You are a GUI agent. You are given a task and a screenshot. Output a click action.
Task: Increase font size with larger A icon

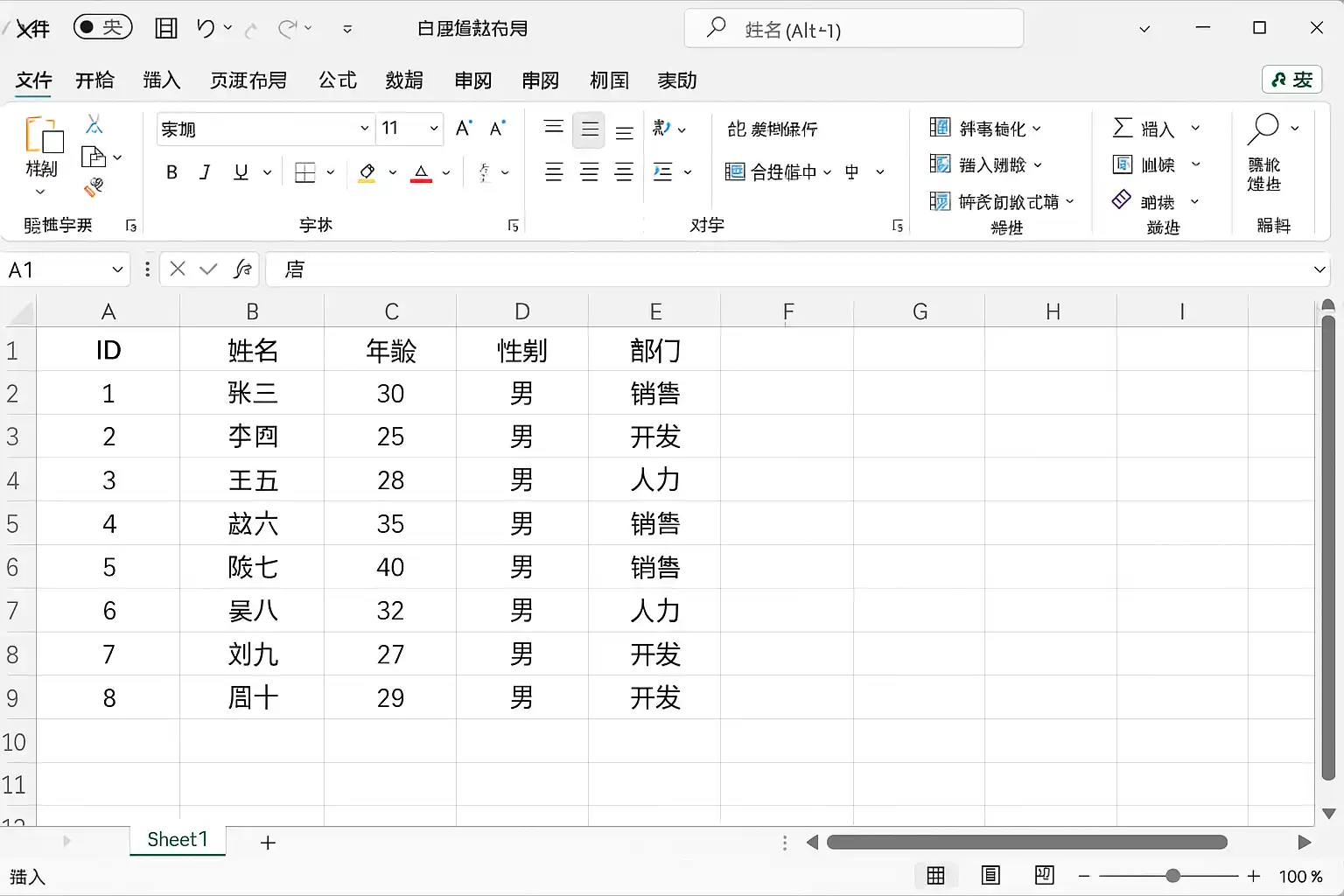coord(464,129)
